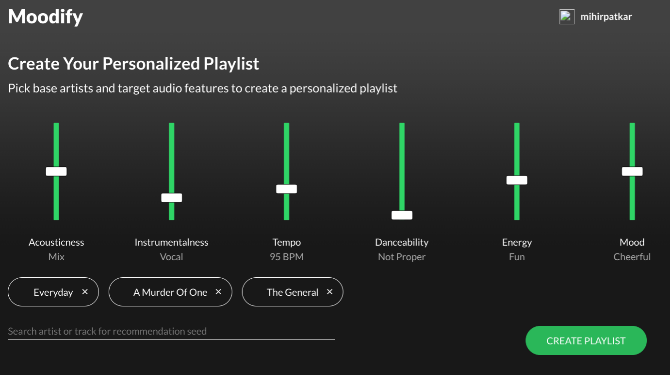Remove the Everyday seed chip
The image size is (670, 375).
pos(85,292)
